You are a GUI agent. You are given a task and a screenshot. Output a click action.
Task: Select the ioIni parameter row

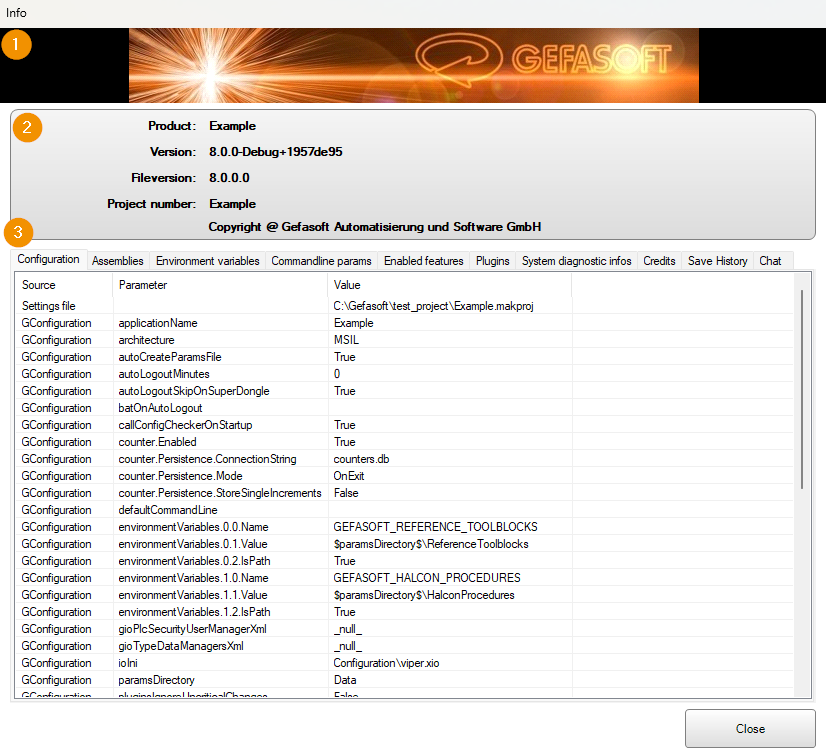click(x=404, y=663)
